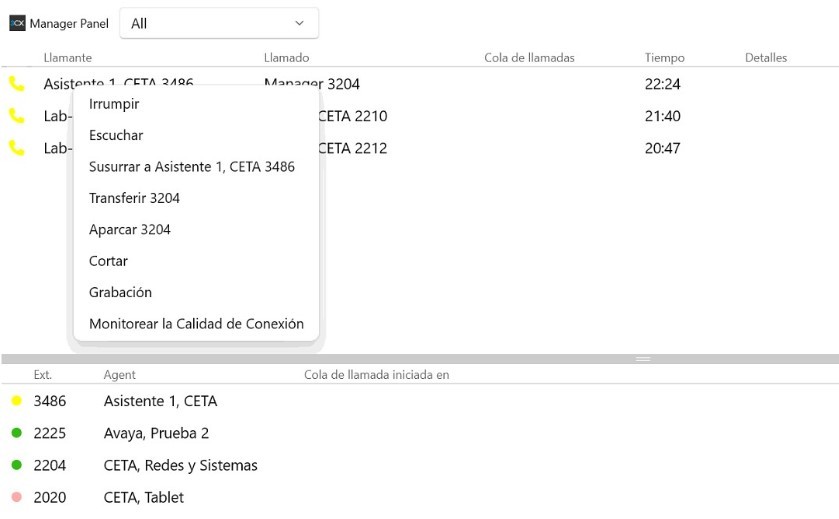Click the Agent column header
This screenshot has height=519, width=839.
pos(120,375)
